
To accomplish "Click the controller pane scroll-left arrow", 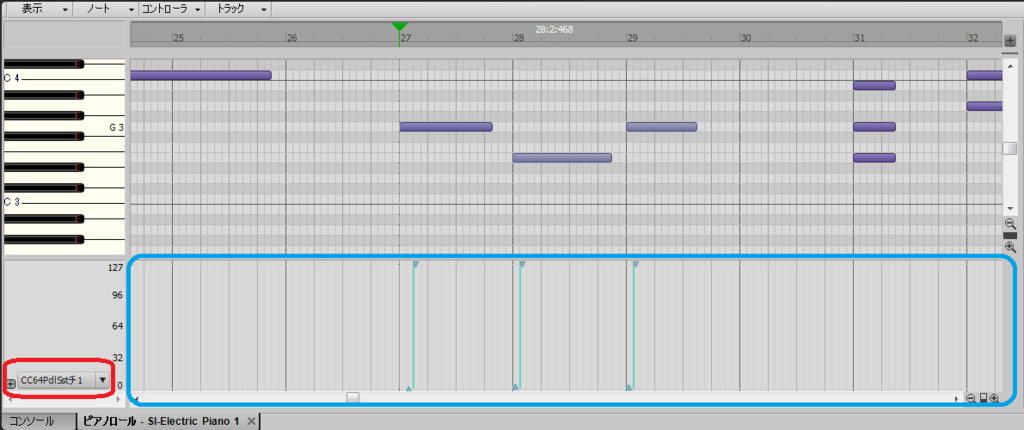I will 136,397.
